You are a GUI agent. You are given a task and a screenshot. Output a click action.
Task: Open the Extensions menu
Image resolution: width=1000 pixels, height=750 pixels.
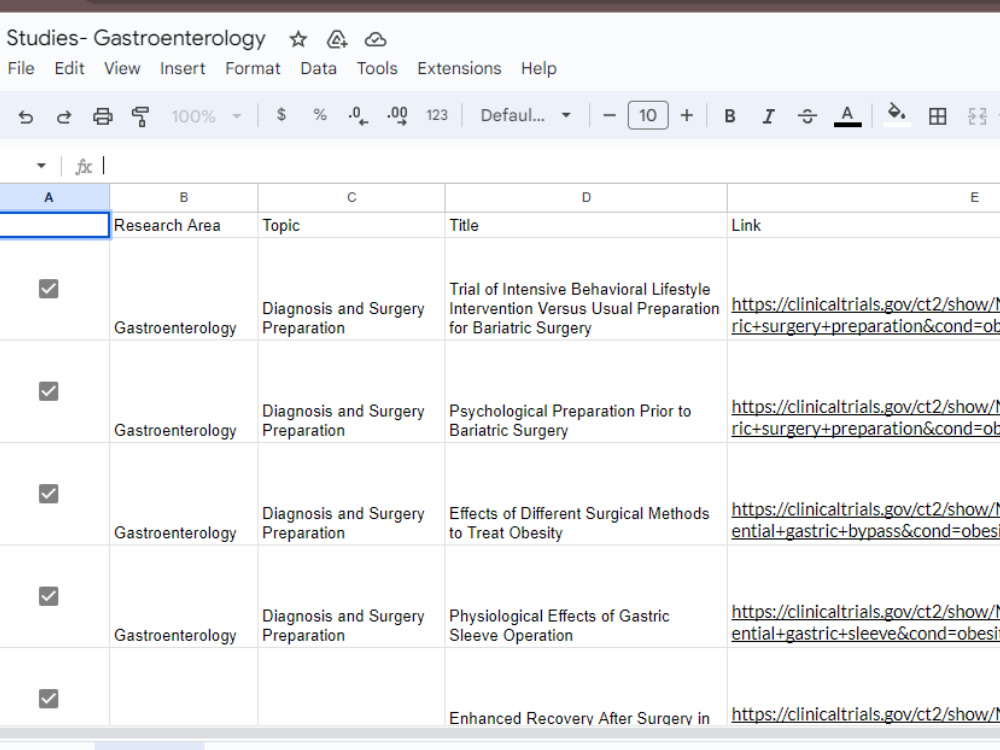pos(459,68)
